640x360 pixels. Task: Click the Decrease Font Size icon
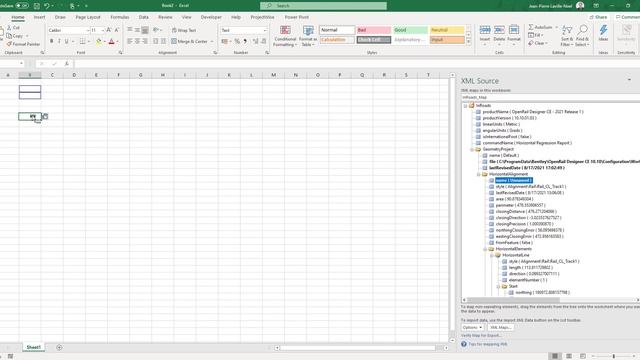[117, 30]
